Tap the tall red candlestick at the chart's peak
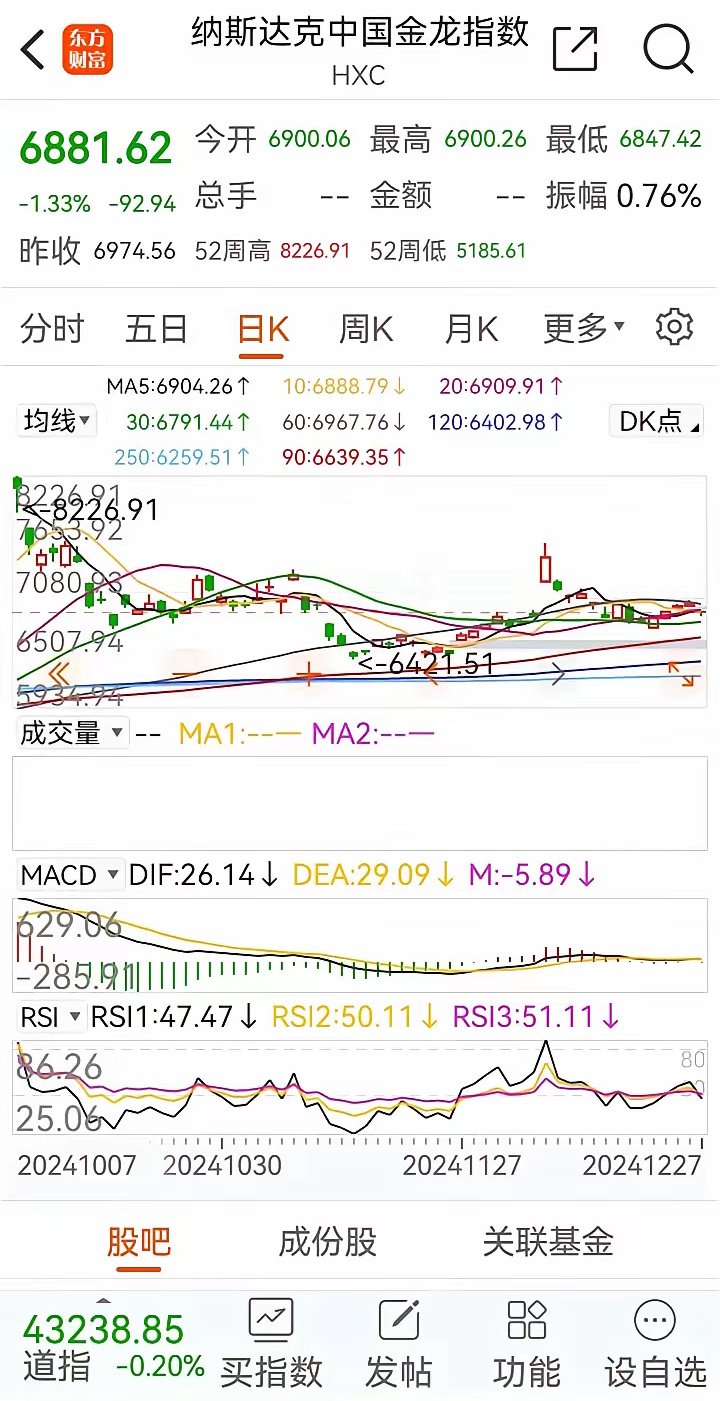This screenshot has width=720, height=1401. point(545,565)
